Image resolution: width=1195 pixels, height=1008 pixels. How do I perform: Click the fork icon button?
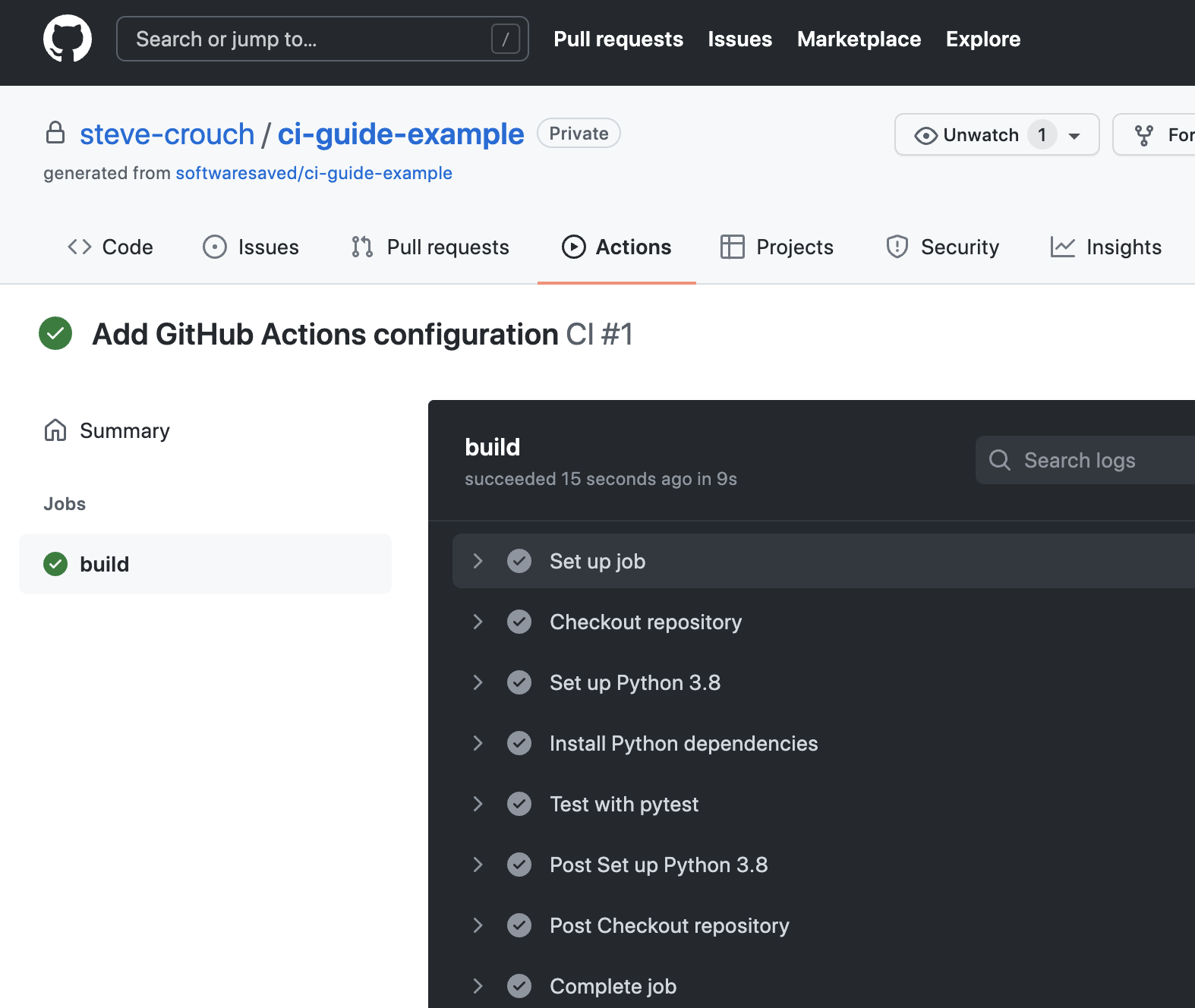point(1144,135)
